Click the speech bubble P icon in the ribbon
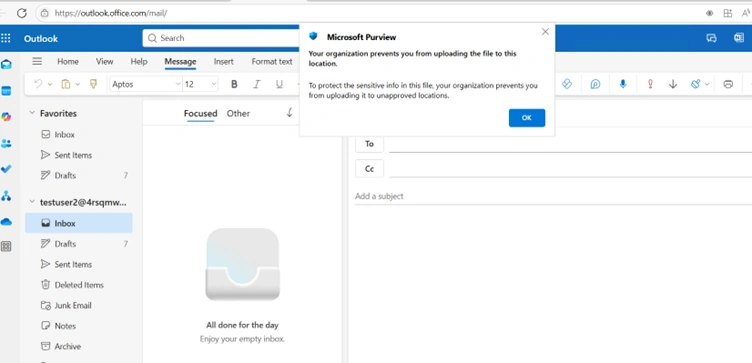Viewport: 752px width, 363px height. pyautogui.click(x=595, y=84)
